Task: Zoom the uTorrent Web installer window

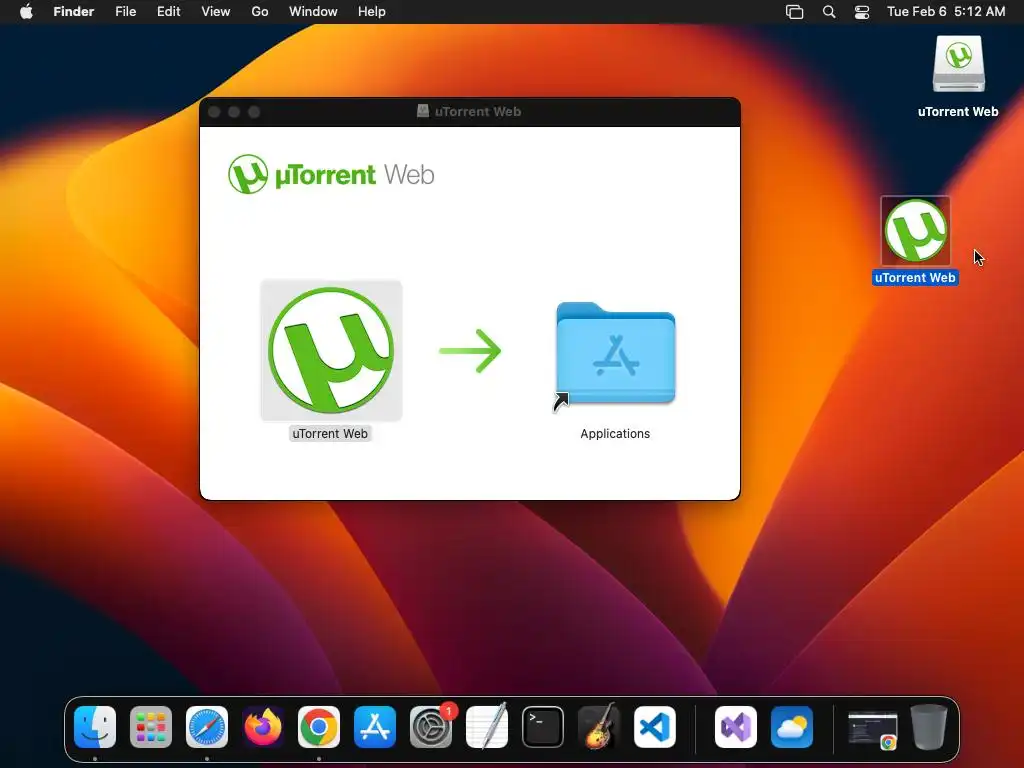Action: [x=254, y=112]
